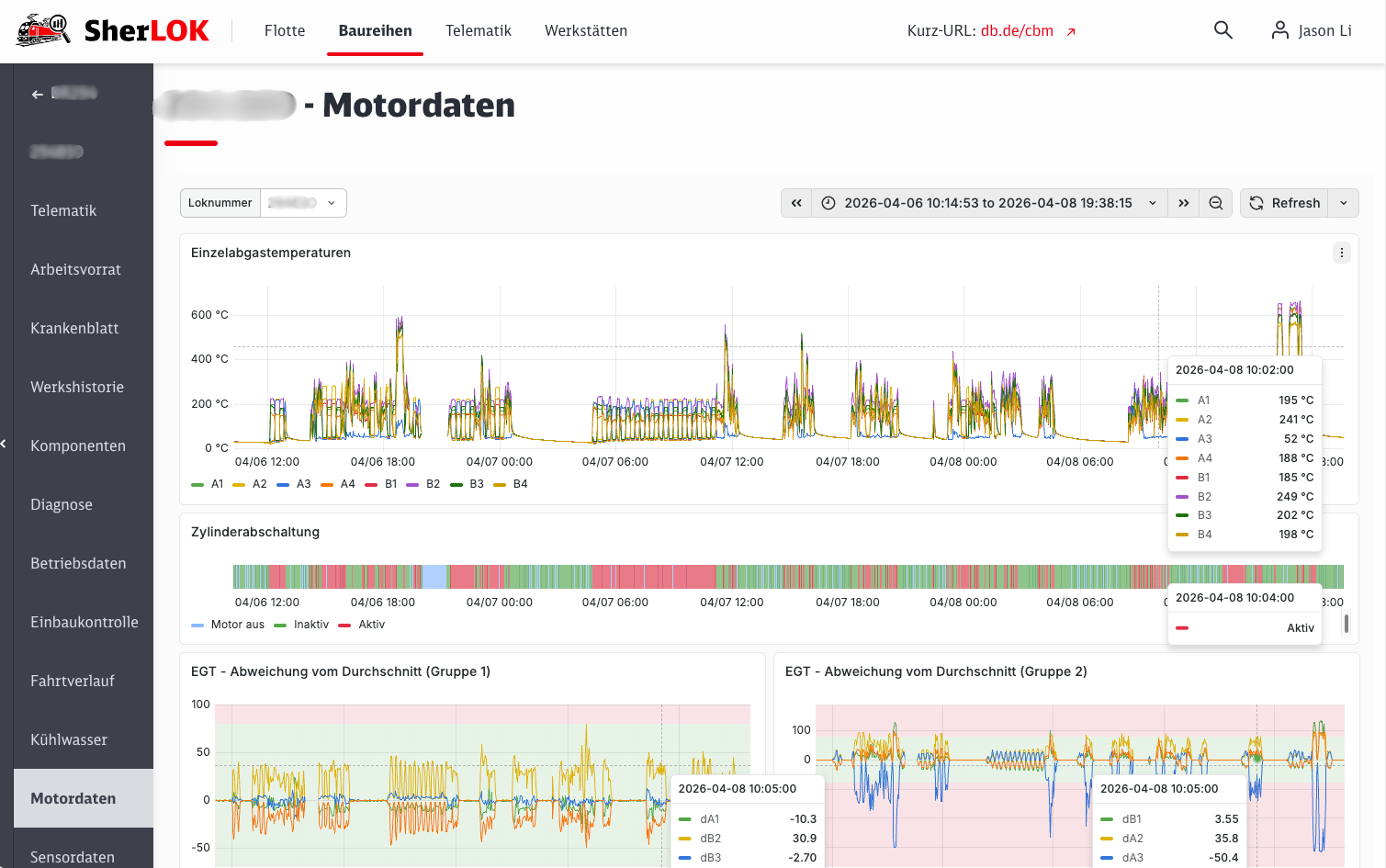The image size is (1386, 868).
Task: Open Refresh interval dropdown arrow
Action: click(1344, 203)
